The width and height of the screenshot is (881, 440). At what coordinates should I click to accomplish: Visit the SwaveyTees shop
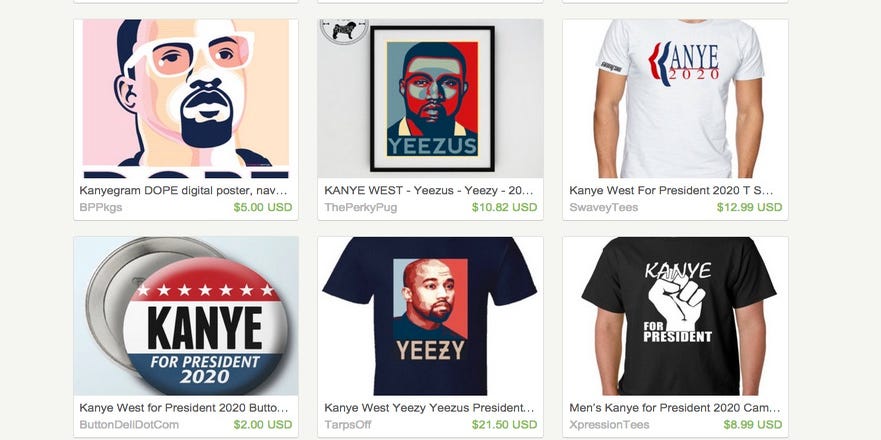[603, 207]
